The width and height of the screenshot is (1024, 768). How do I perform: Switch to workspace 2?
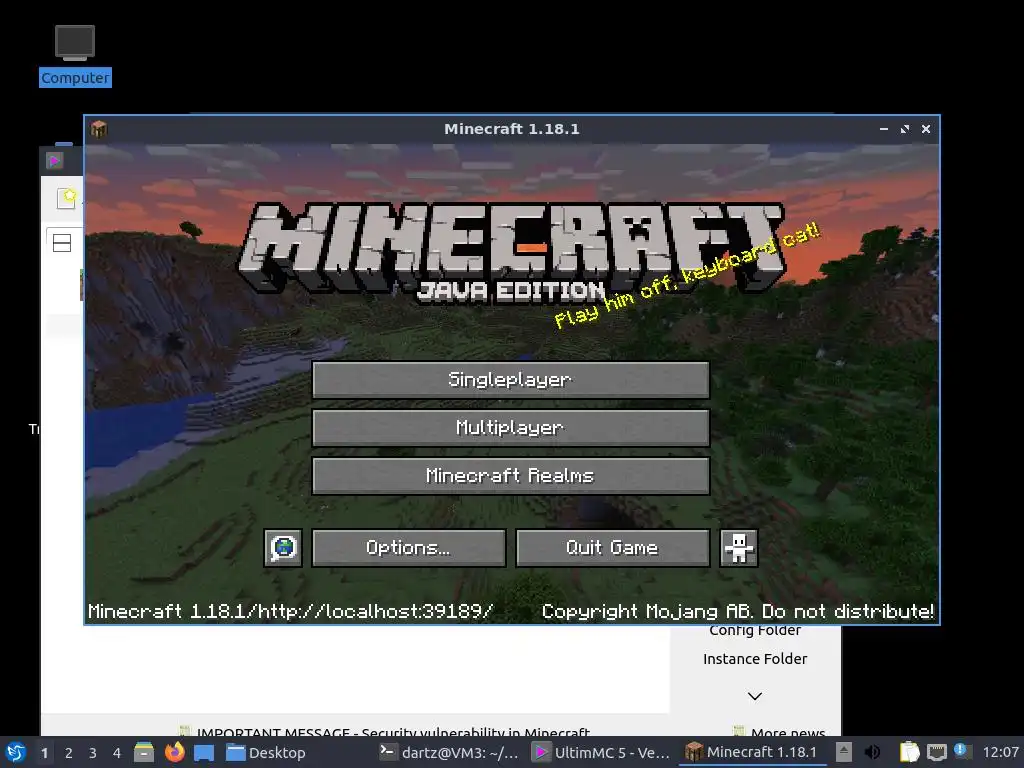tap(69, 753)
